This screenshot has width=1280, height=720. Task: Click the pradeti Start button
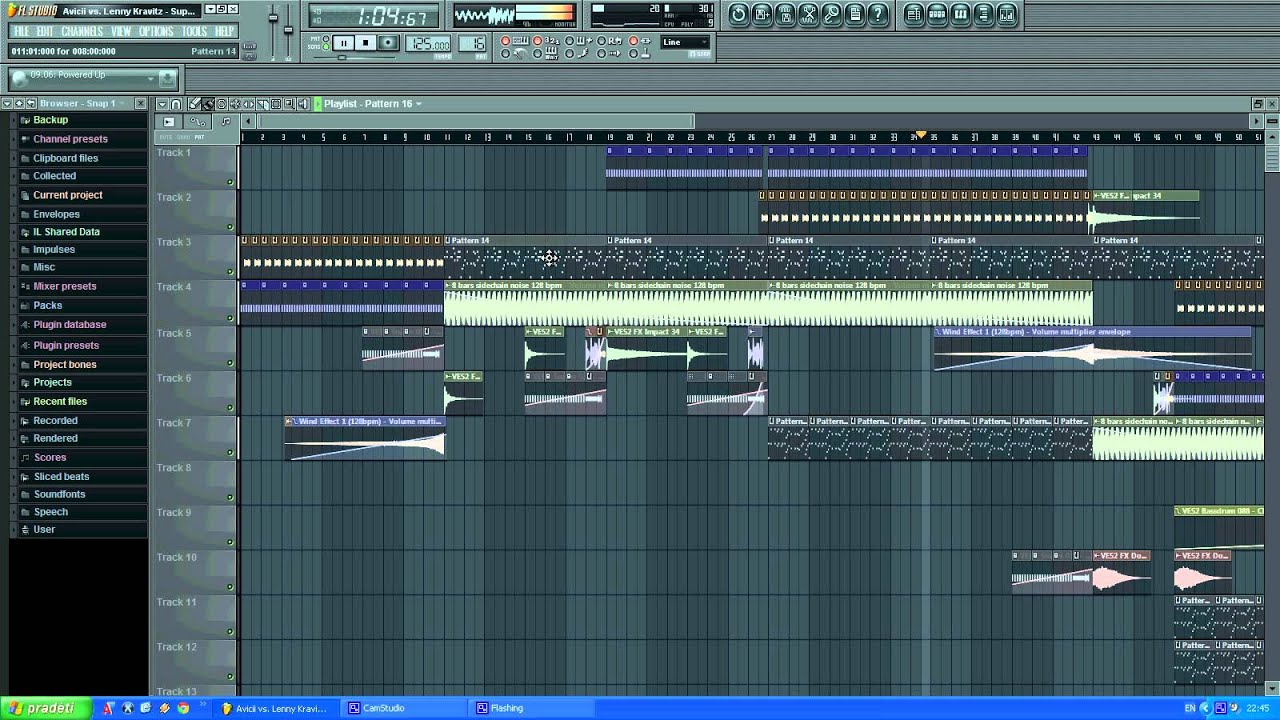coord(46,708)
